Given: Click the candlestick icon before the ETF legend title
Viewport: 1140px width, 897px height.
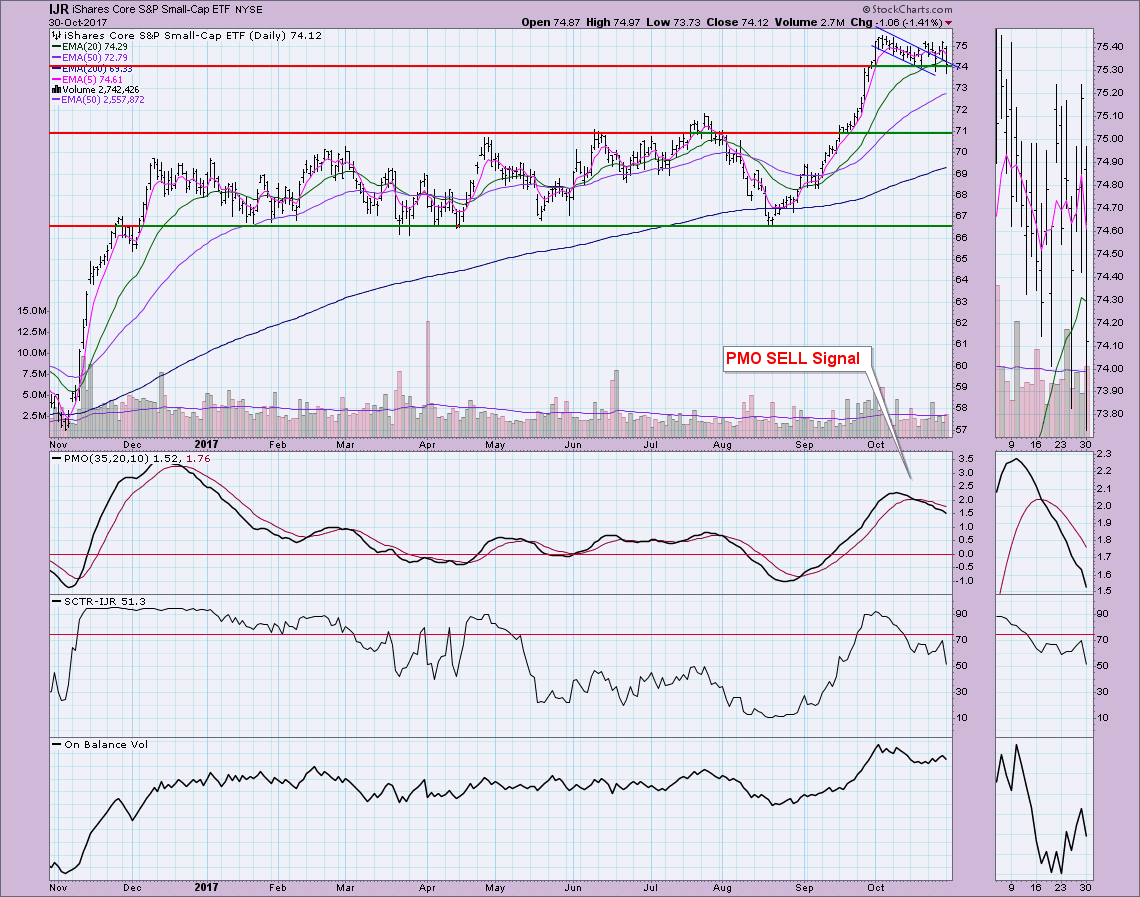Looking at the screenshot, I should pos(56,34).
